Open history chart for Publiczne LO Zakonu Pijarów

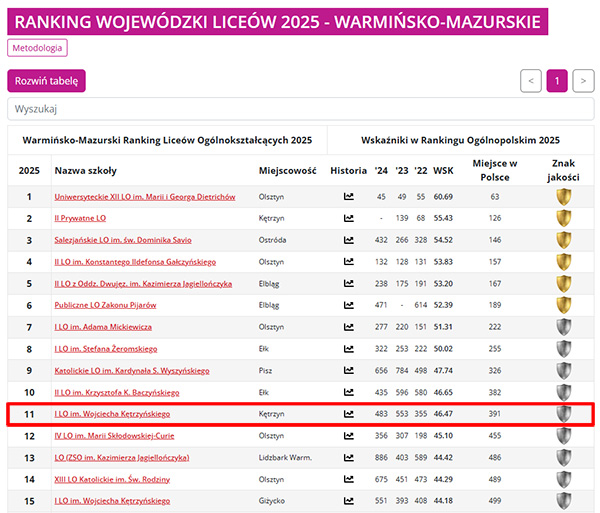348,305
